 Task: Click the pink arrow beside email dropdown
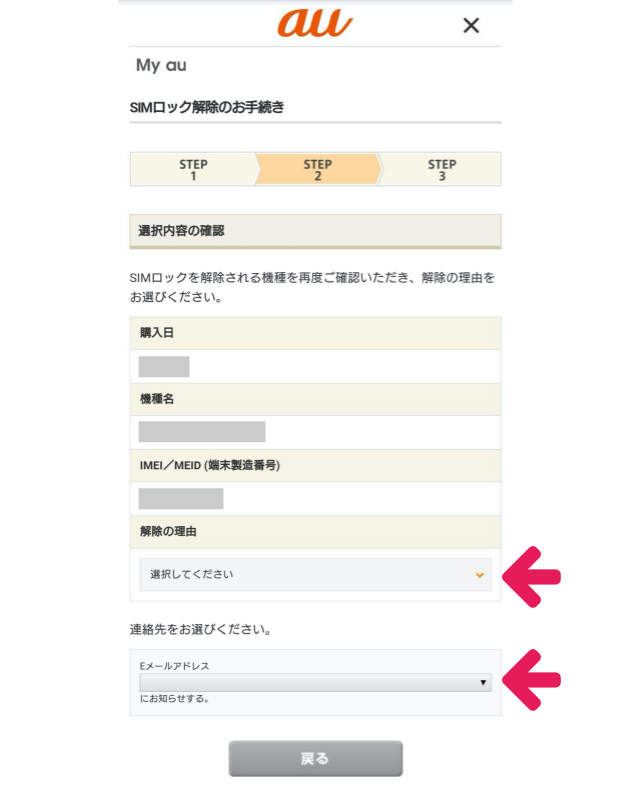(531, 680)
